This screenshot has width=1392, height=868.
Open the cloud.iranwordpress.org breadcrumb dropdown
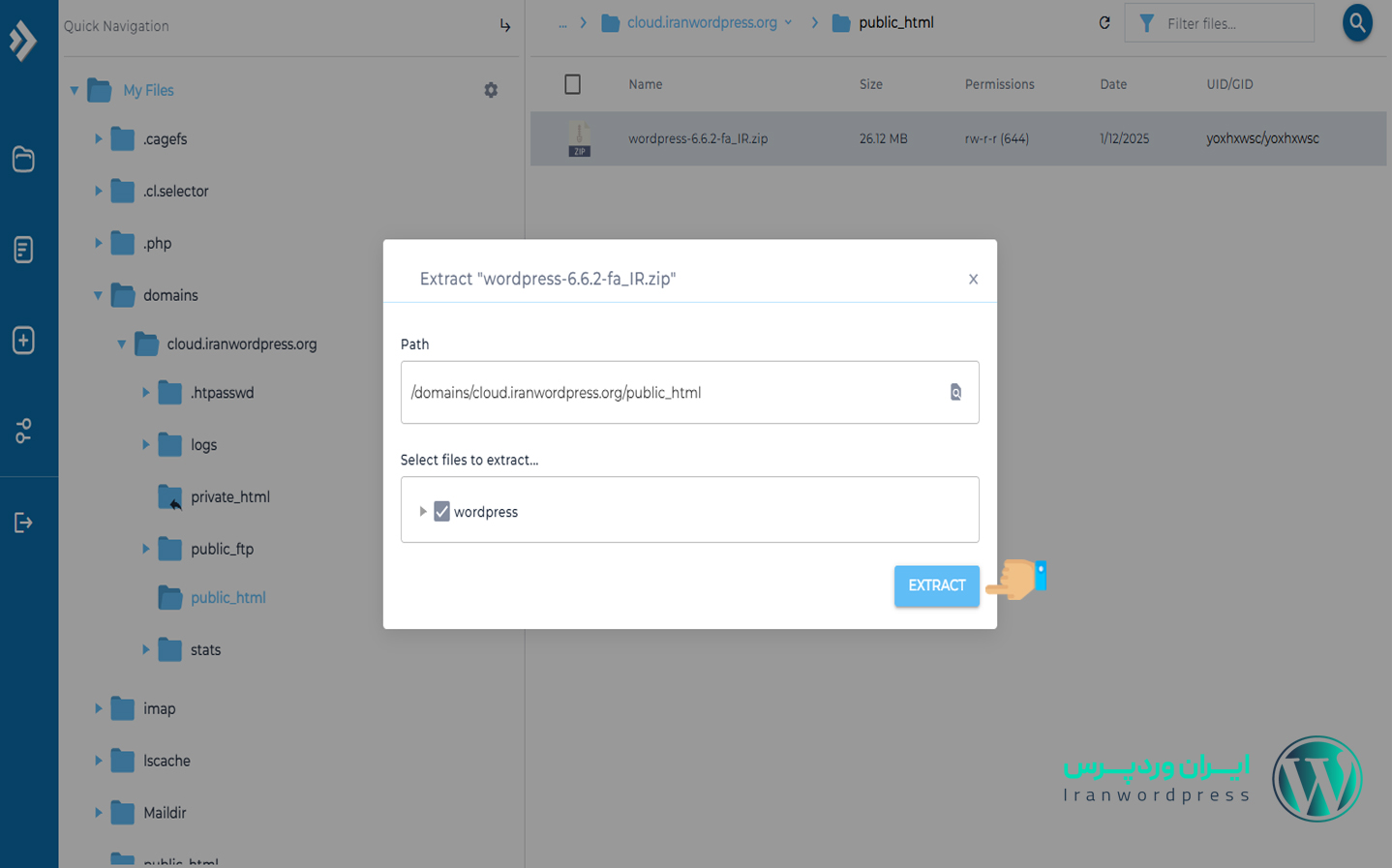coord(788,22)
